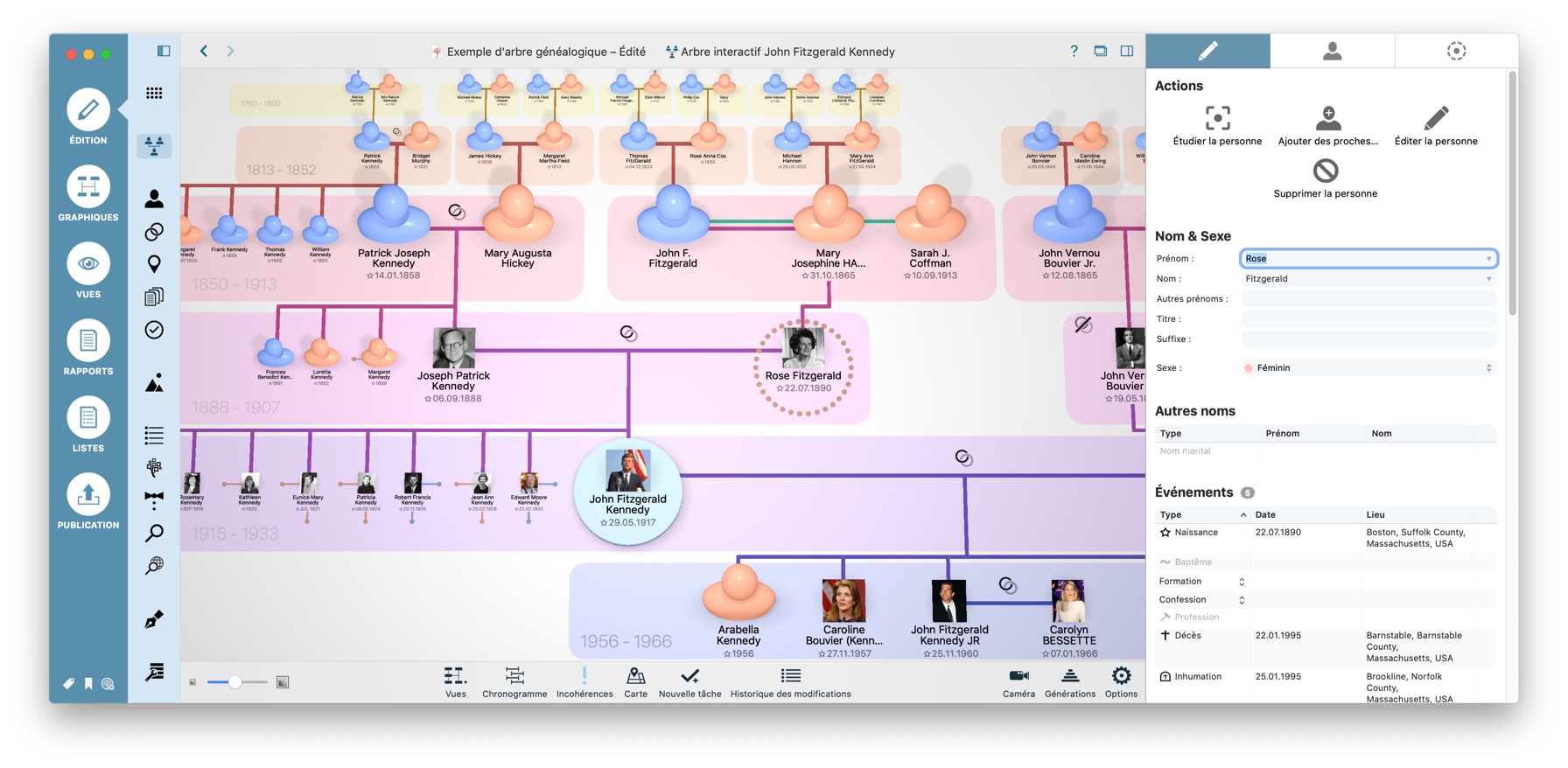This screenshot has height=768, width=1568.
Task: Create a Nouvelle tâche
Action: 690,682
